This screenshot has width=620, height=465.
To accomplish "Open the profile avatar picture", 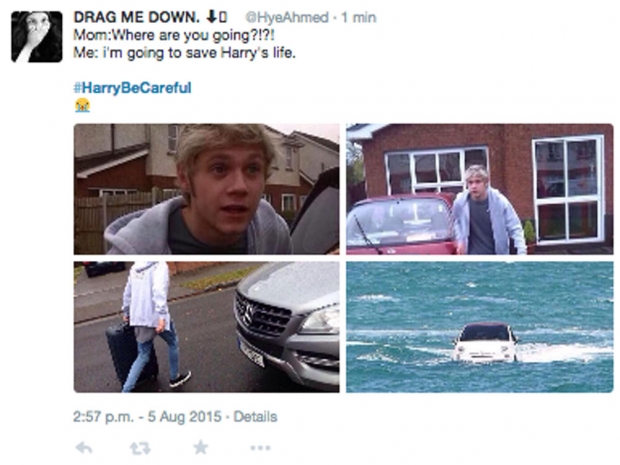I will 37,37.
